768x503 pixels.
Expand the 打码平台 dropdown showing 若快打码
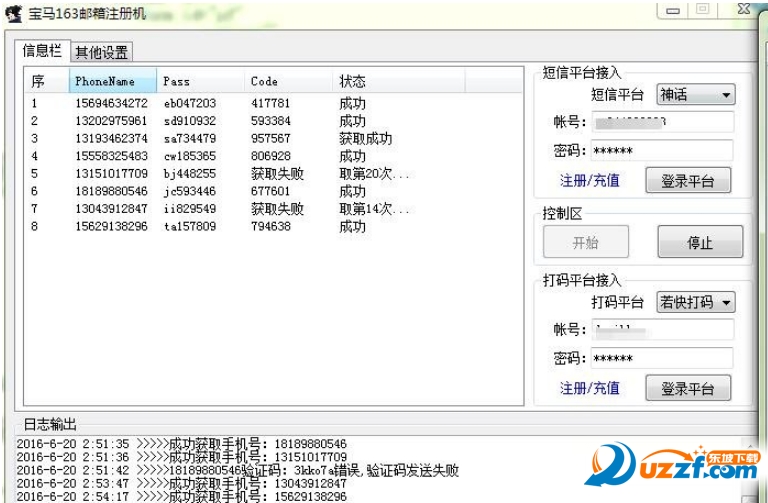[696, 302]
